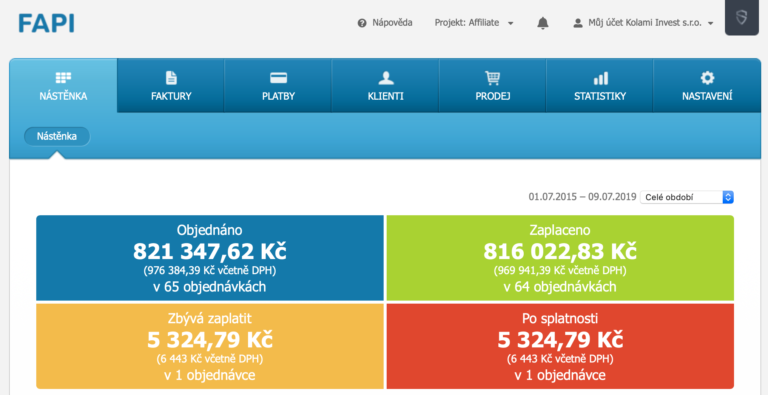Viewport: 768px width, 395px height.
Task: Click the Faktury document icon
Action: (171, 77)
